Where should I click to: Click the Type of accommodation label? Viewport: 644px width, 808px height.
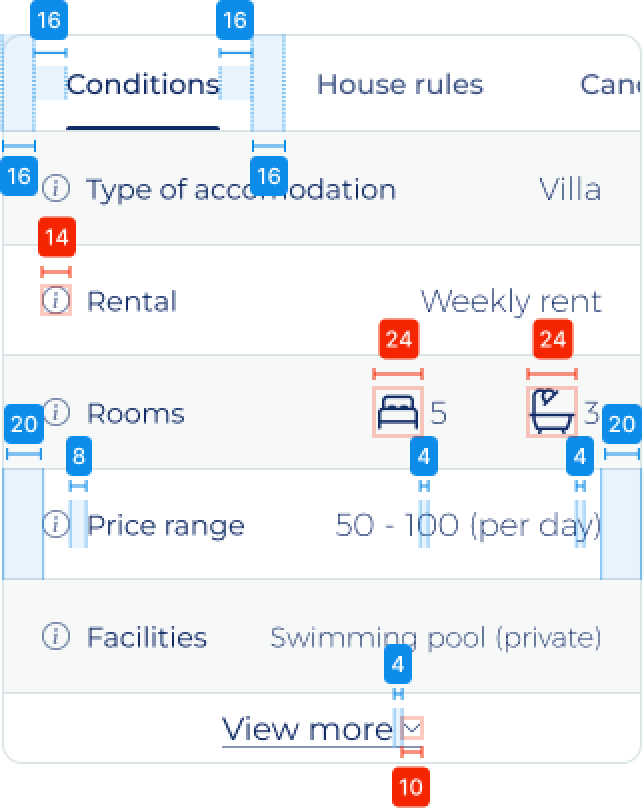241,189
